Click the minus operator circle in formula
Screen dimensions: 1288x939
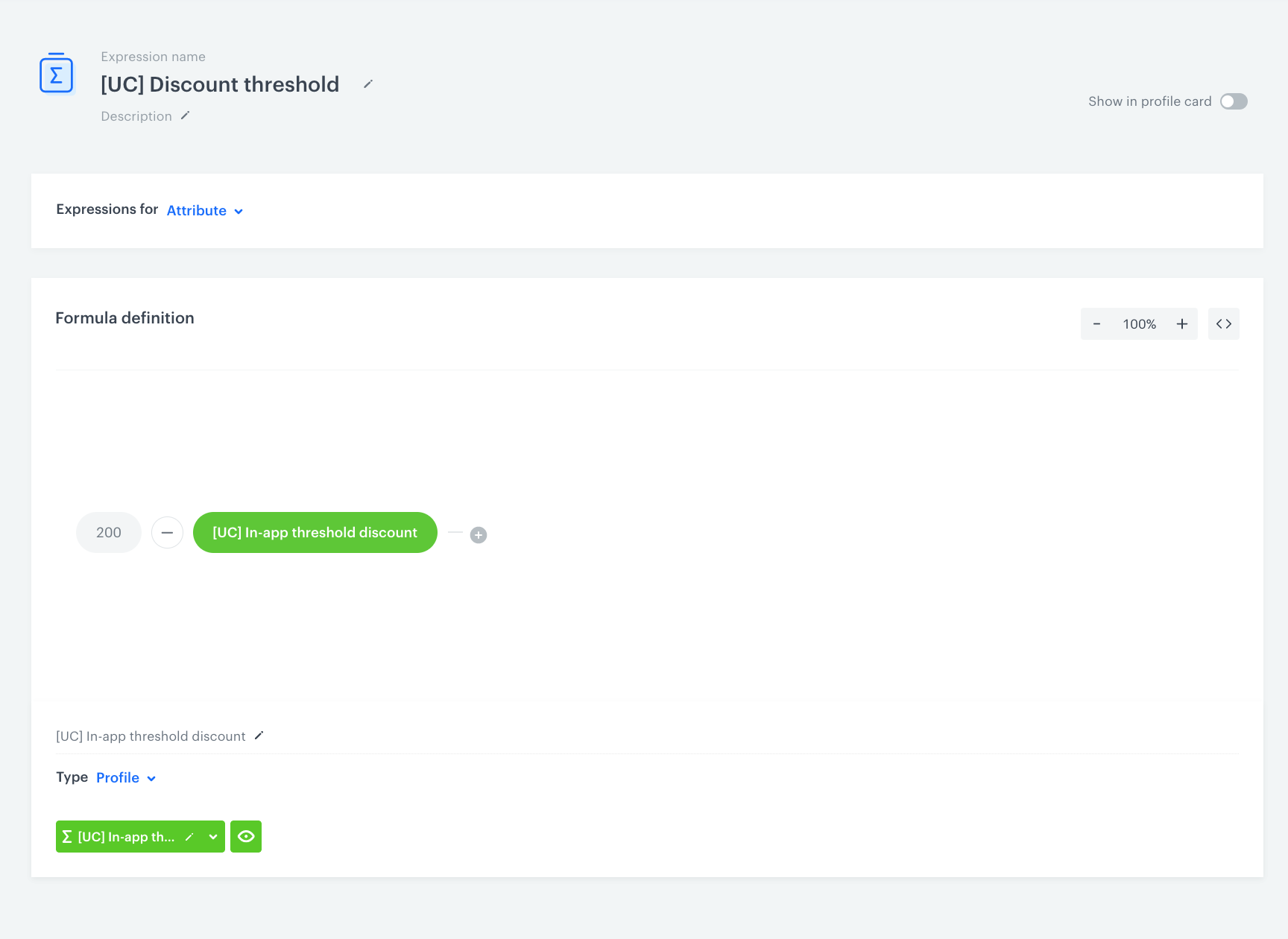coord(167,533)
